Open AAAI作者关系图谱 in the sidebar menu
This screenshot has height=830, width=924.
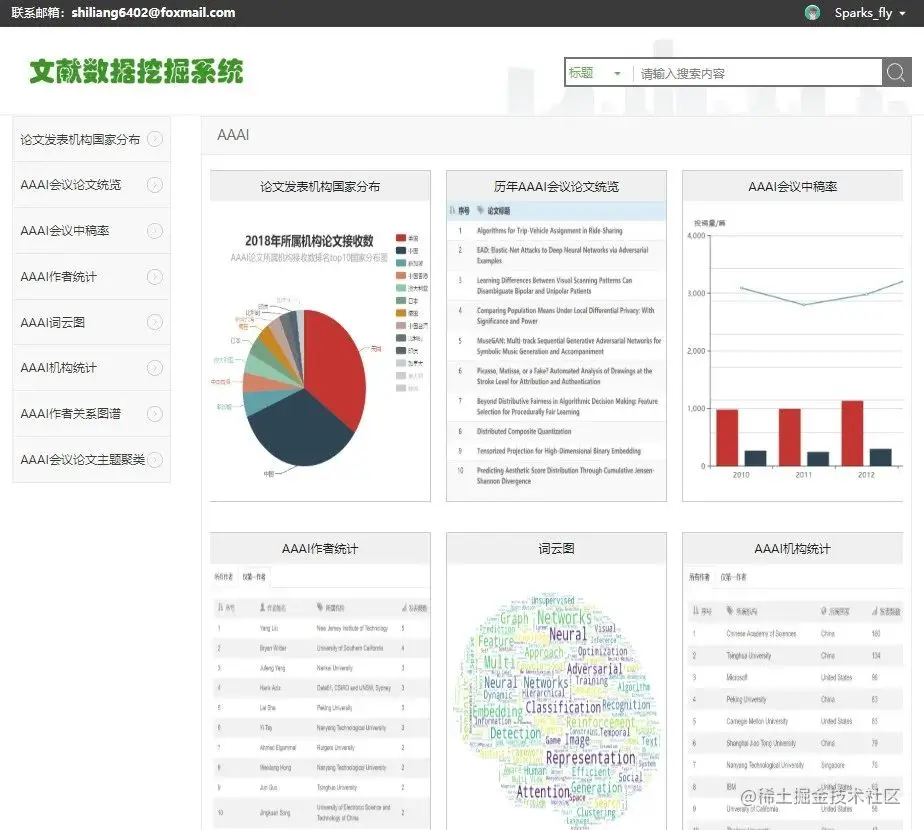(x=91, y=414)
